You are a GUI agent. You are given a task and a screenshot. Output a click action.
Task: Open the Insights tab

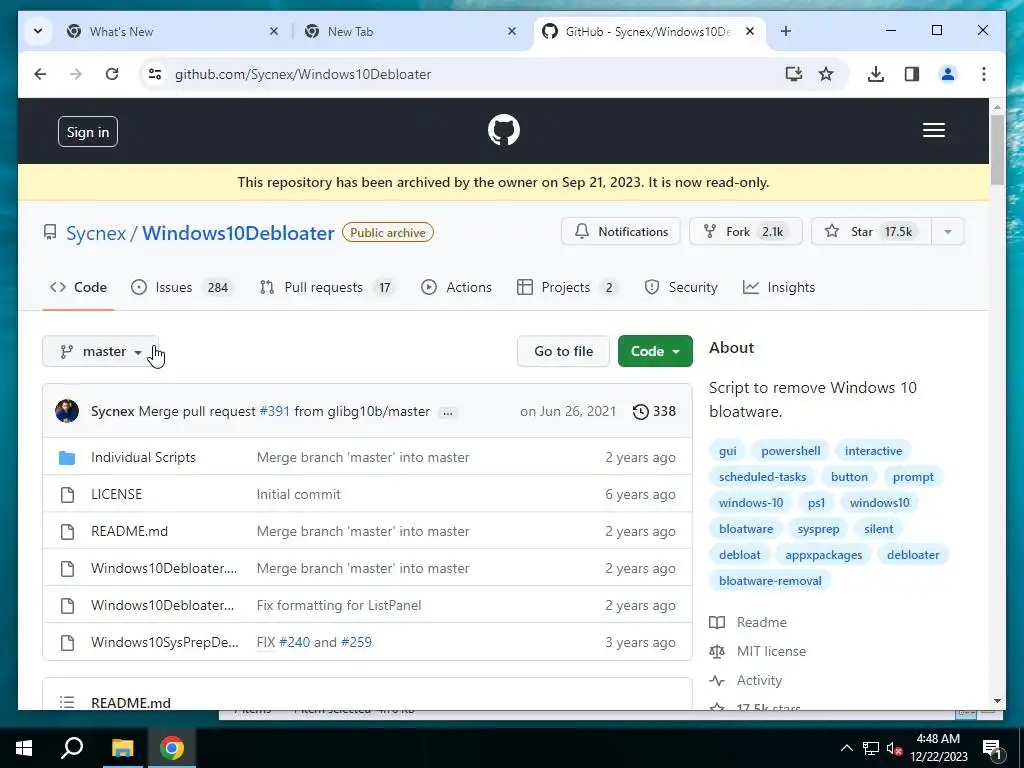779,287
